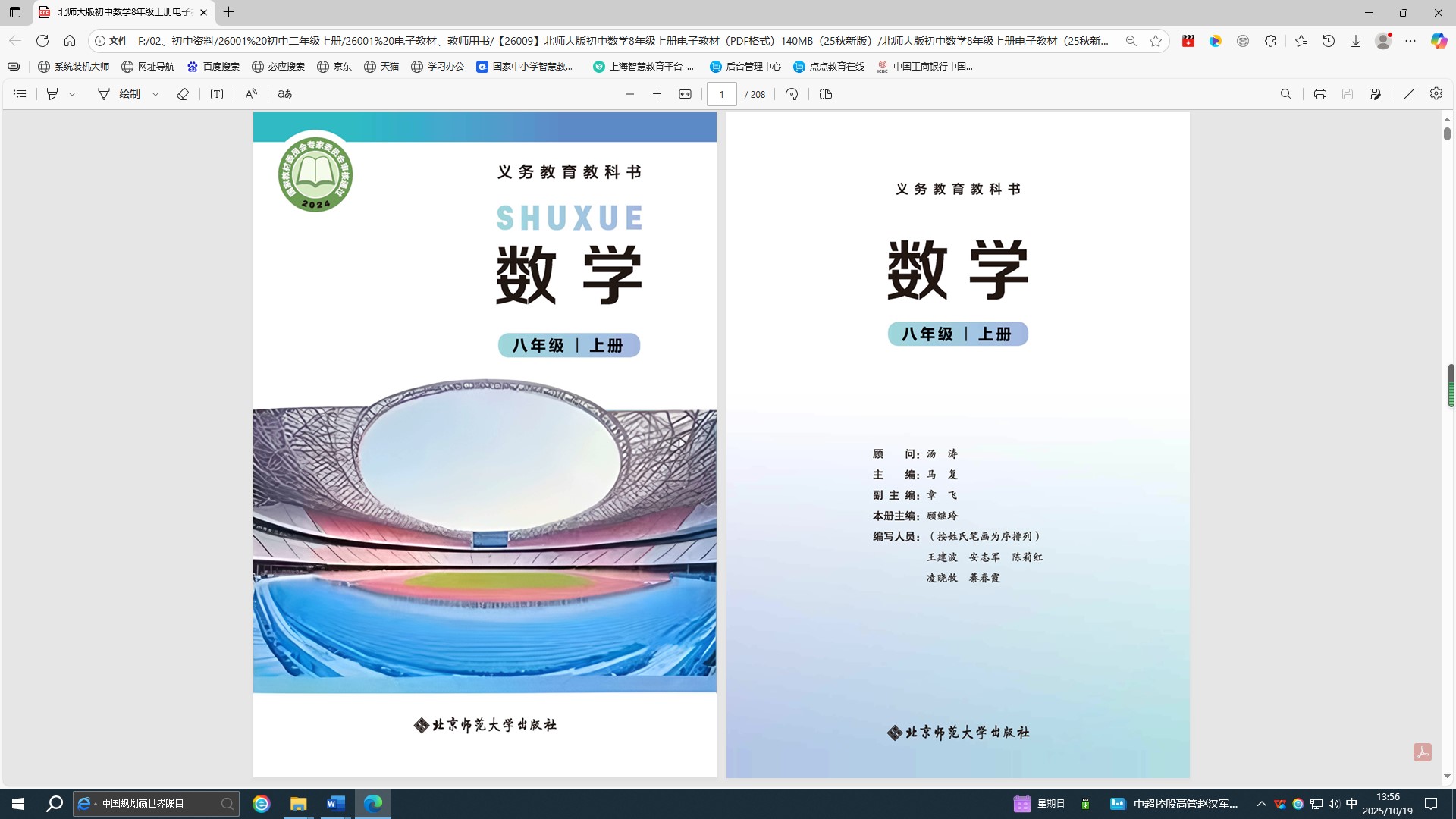Click the 绘制 draw button
The image size is (1456, 819).
click(120, 94)
